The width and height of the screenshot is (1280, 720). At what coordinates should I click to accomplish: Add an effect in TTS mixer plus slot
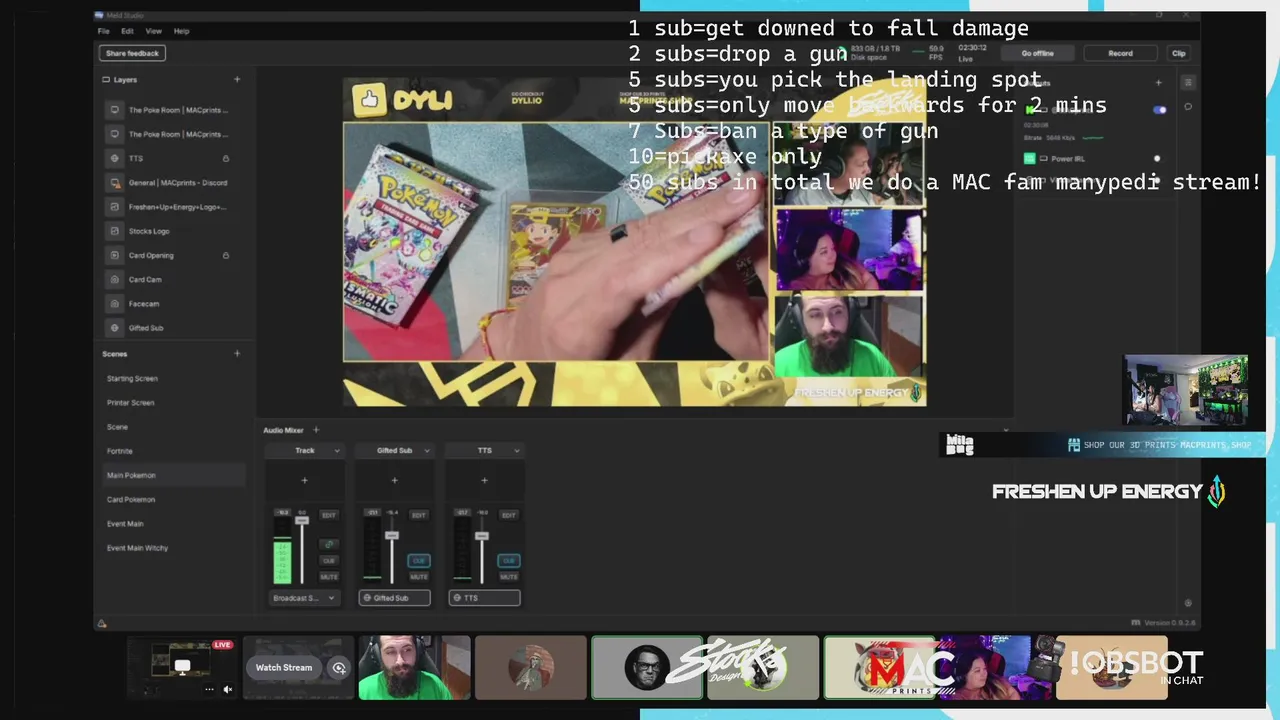pos(484,480)
